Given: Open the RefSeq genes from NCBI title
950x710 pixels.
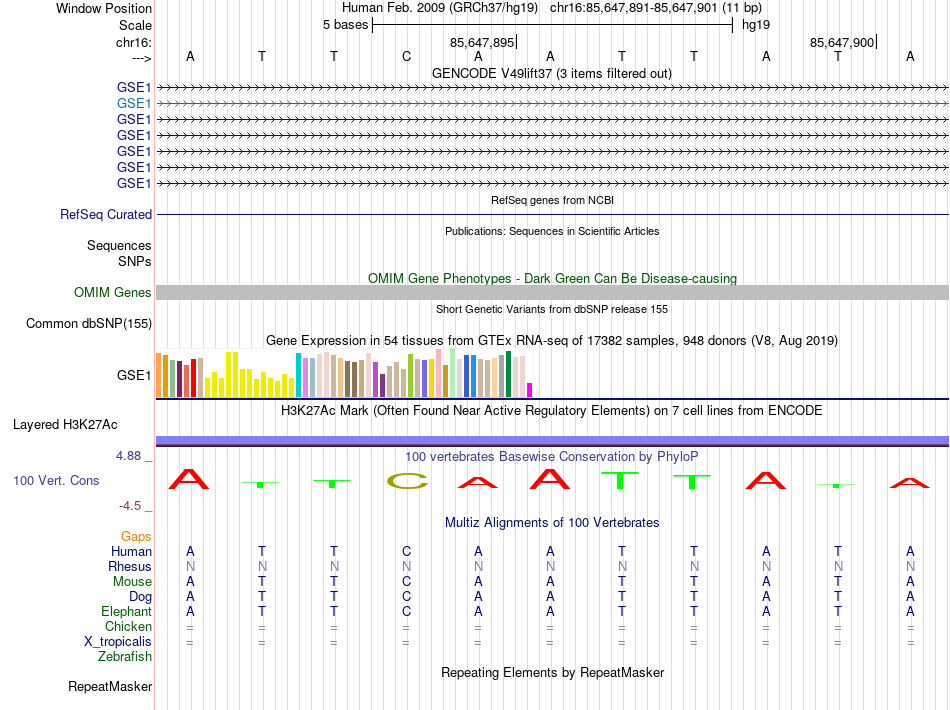Looking at the screenshot, I should [552, 200].
